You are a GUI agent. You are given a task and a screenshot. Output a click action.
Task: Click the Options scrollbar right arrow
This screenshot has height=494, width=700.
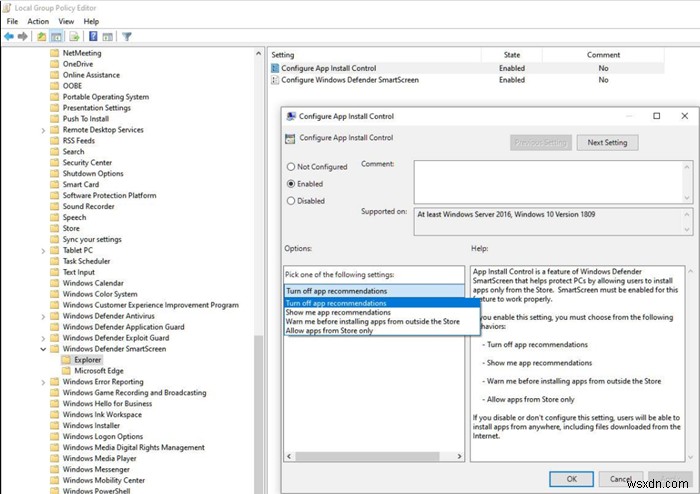coord(459,457)
